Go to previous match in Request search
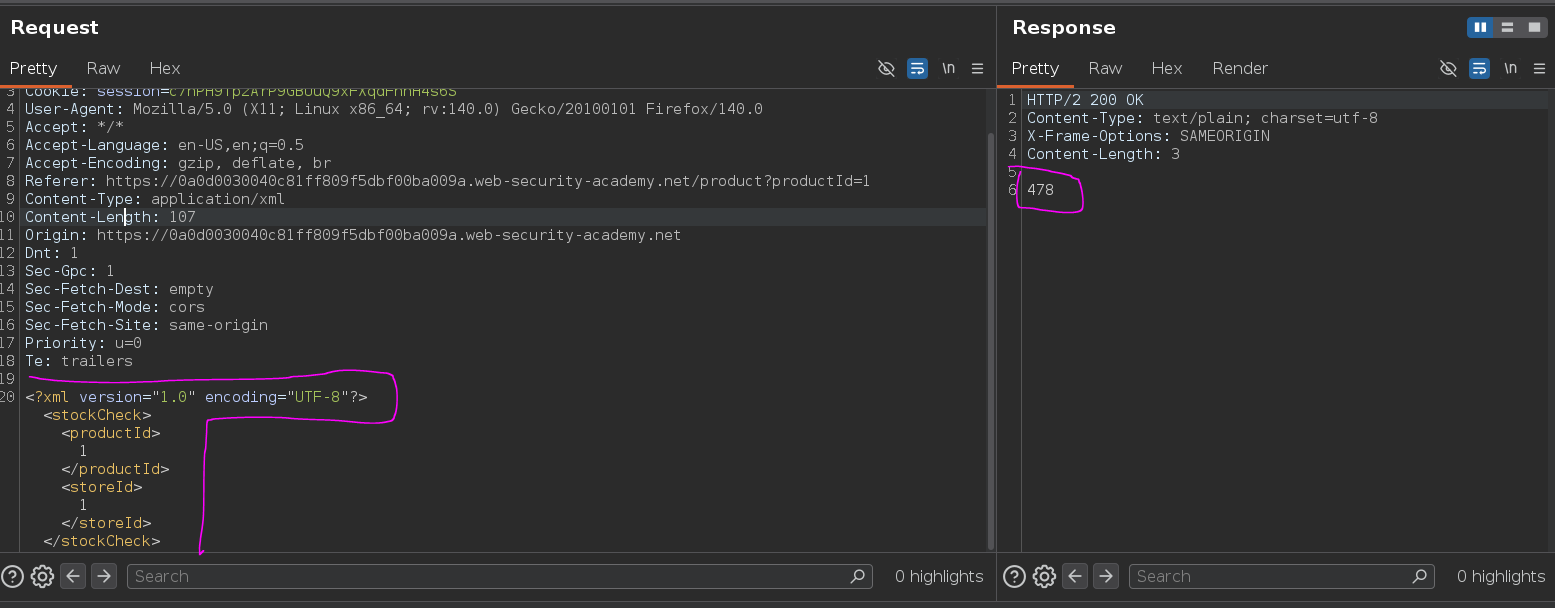Viewport: 1555px width, 608px height. click(73, 576)
